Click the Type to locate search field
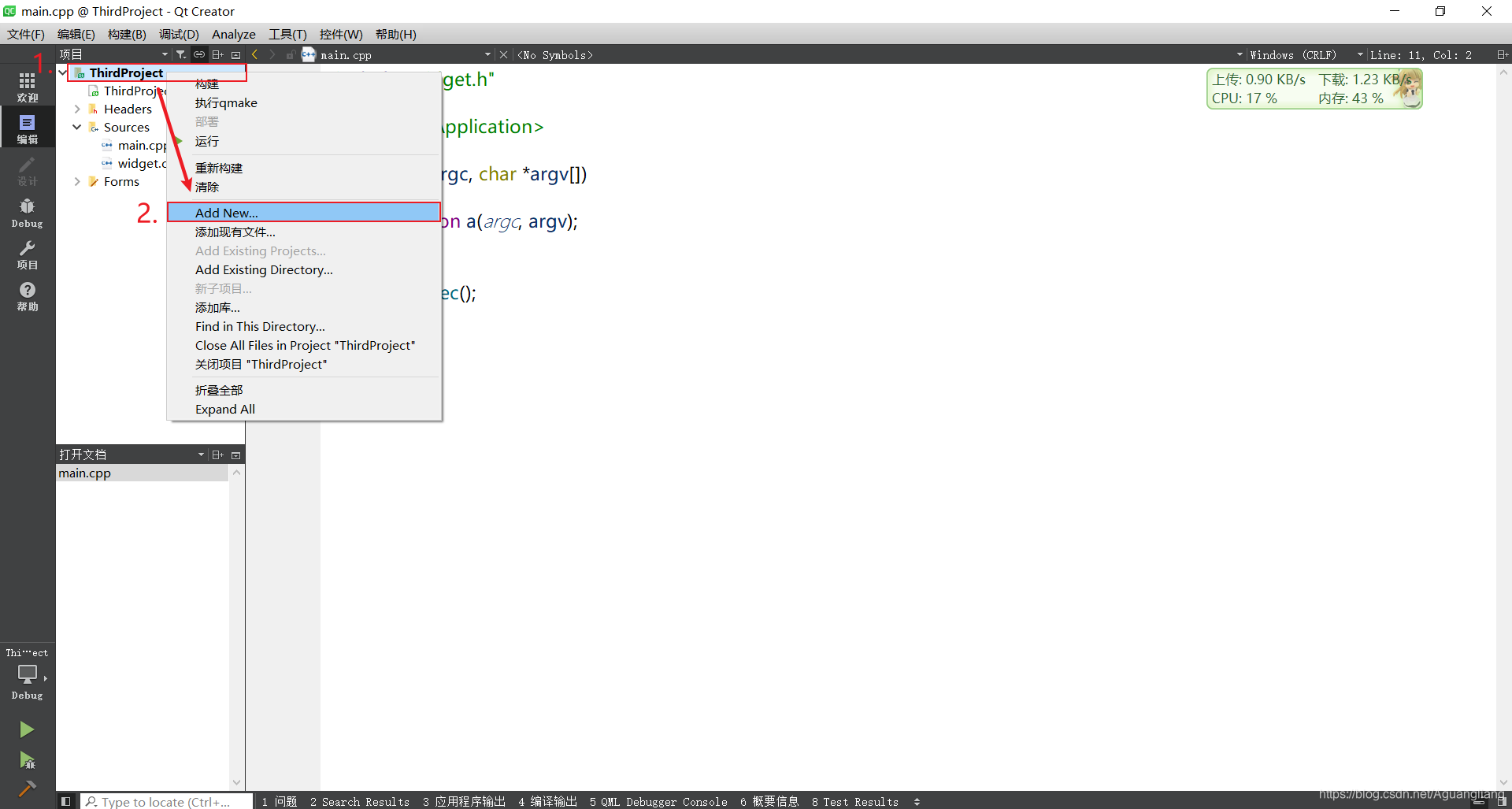 (x=168, y=801)
